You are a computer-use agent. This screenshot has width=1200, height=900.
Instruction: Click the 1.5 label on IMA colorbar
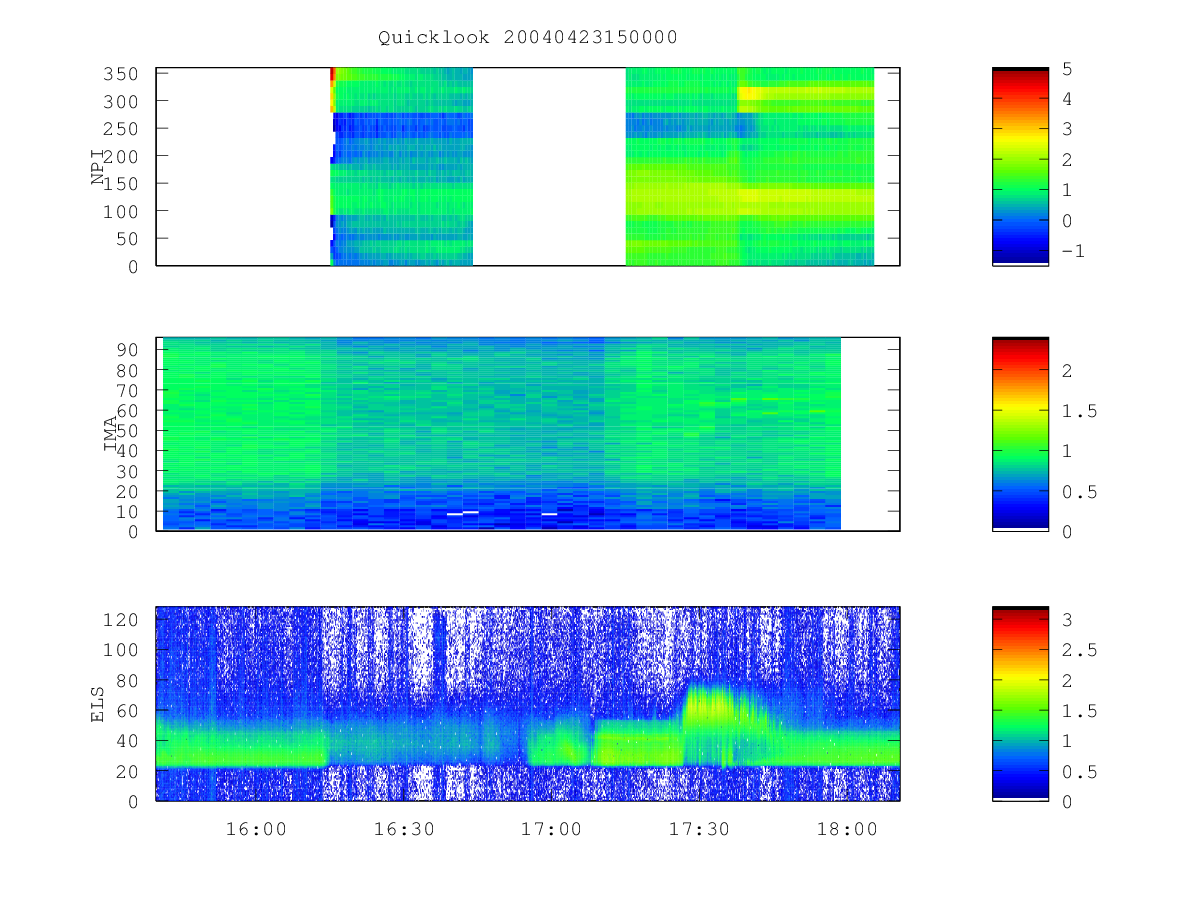pos(1078,411)
